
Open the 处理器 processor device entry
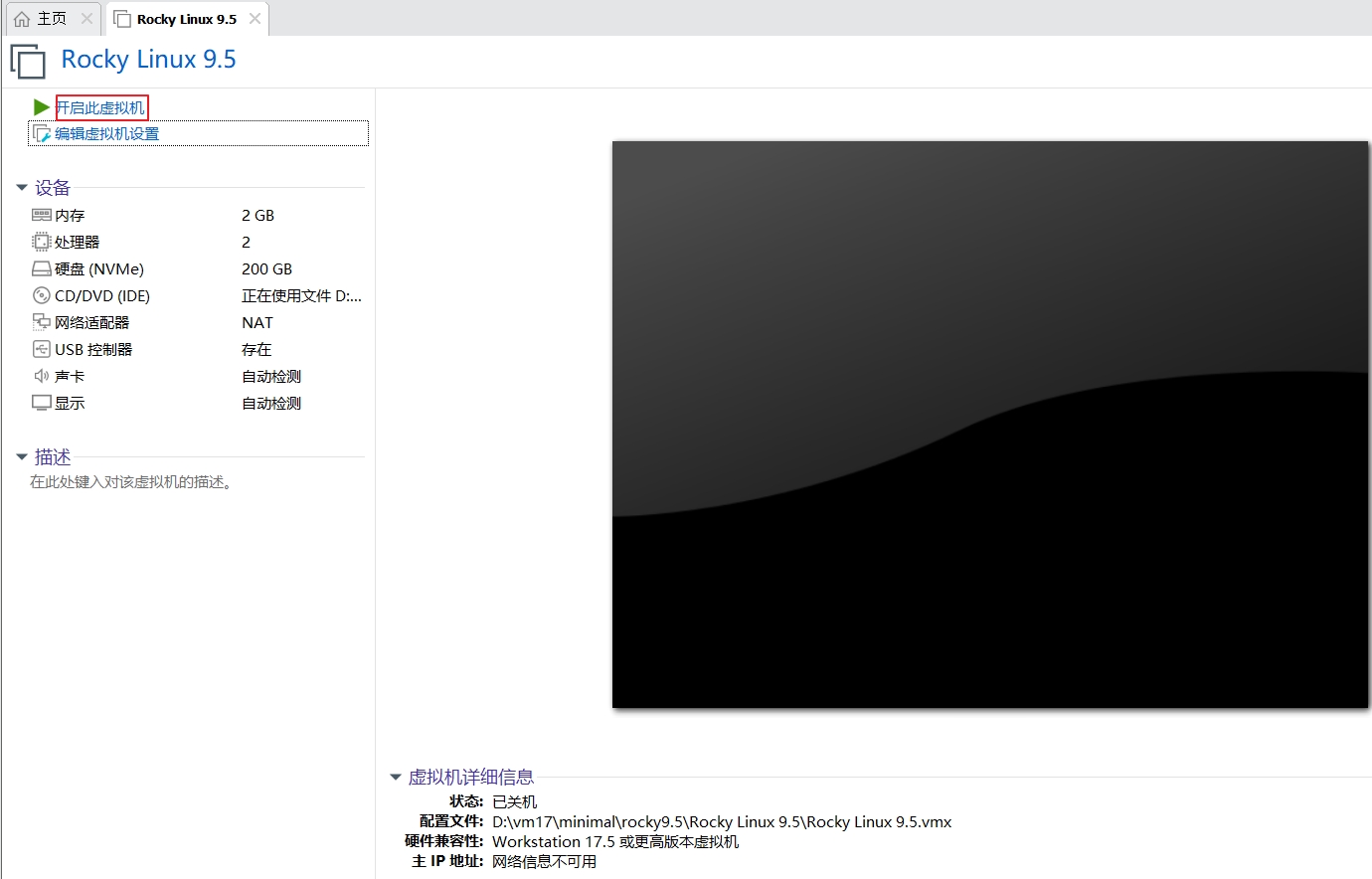pos(78,242)
